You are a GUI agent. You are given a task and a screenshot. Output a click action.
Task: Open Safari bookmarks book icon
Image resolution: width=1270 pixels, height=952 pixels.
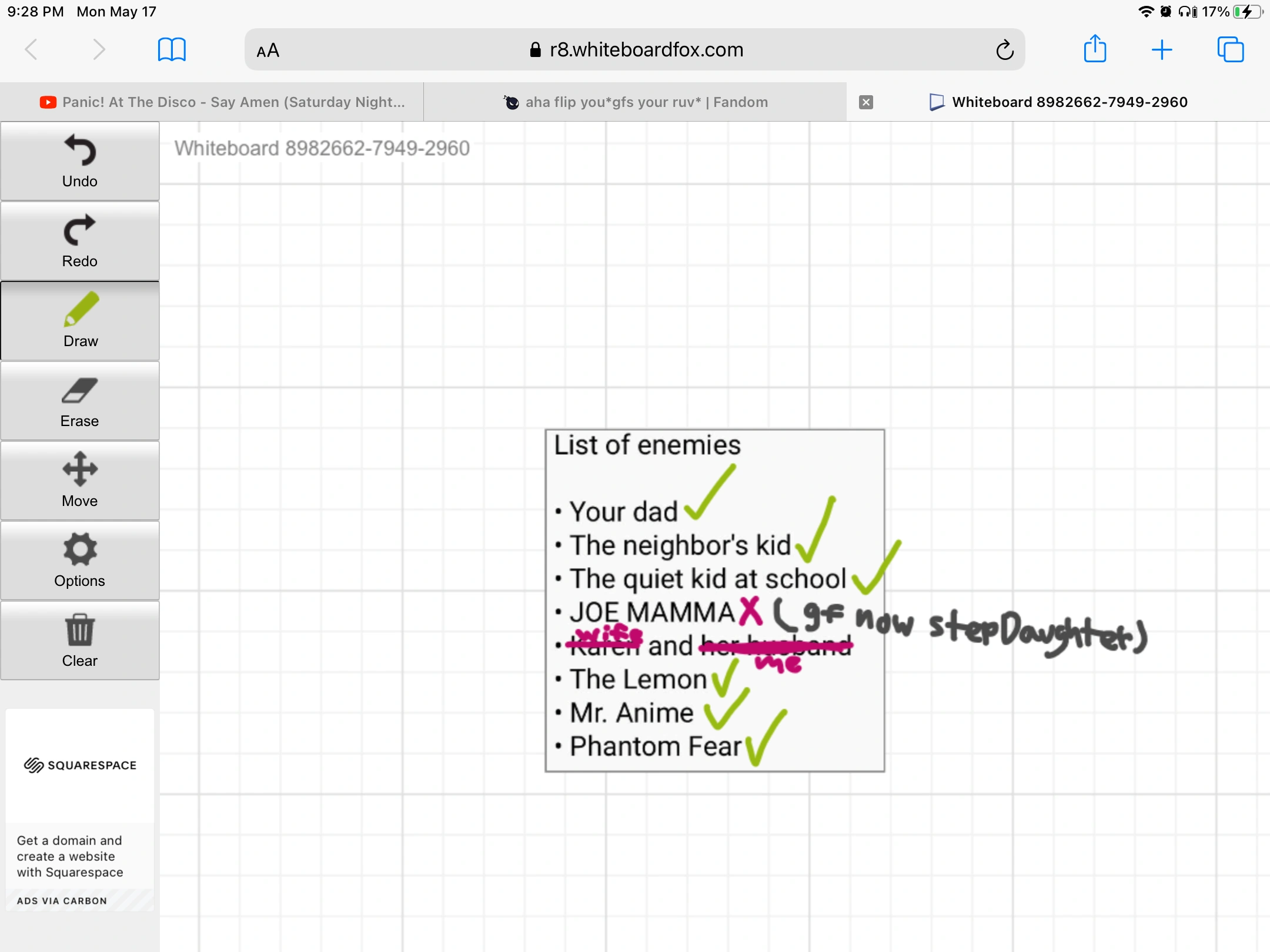point(172,50)
